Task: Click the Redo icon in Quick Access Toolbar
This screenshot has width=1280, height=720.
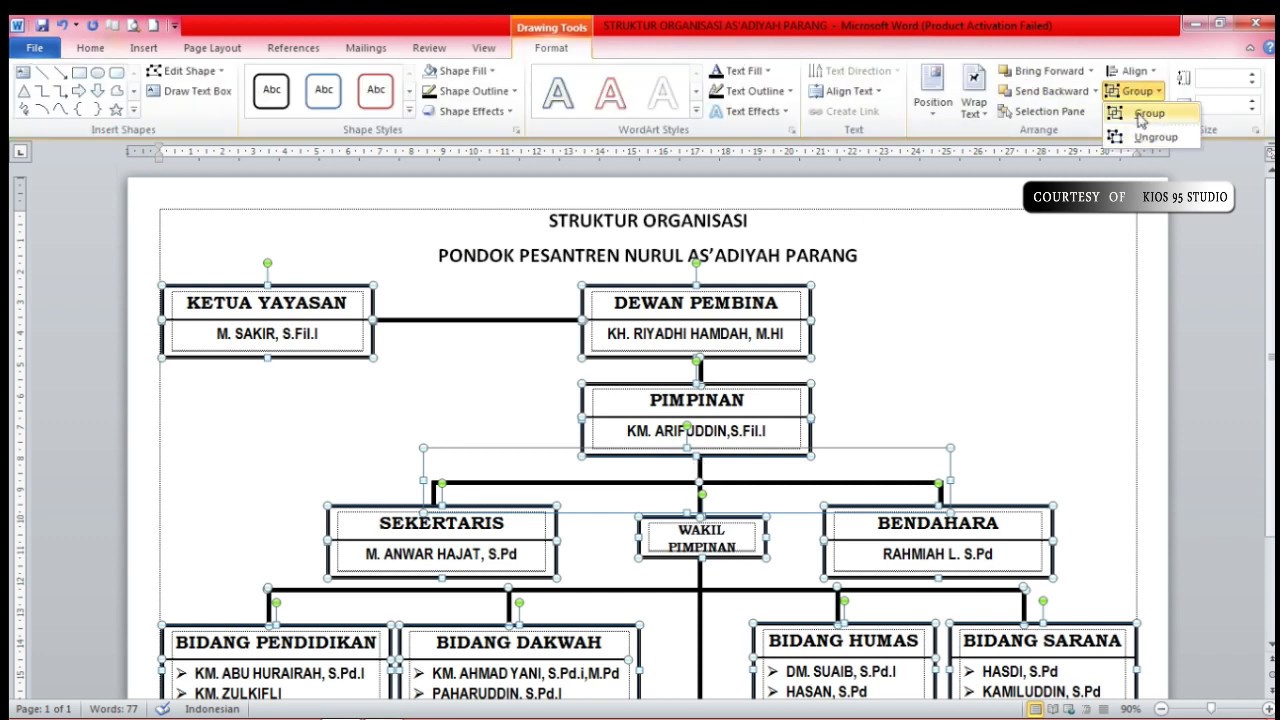Action: 93,25
